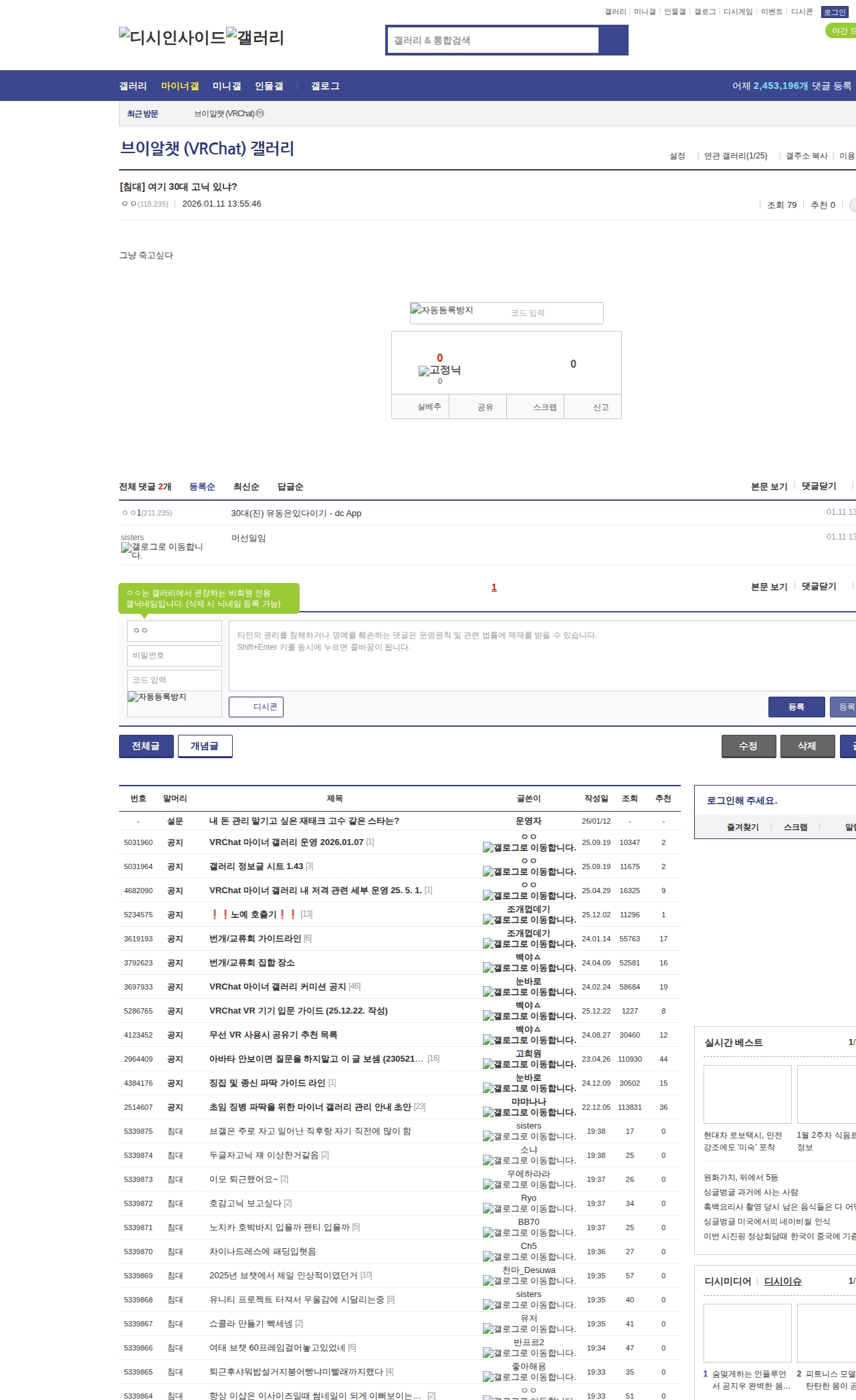Image resolution: width=856 pixels, height=1400 pixels.
Task: Click the blue search button beside search box
Action: click(613, 40)
